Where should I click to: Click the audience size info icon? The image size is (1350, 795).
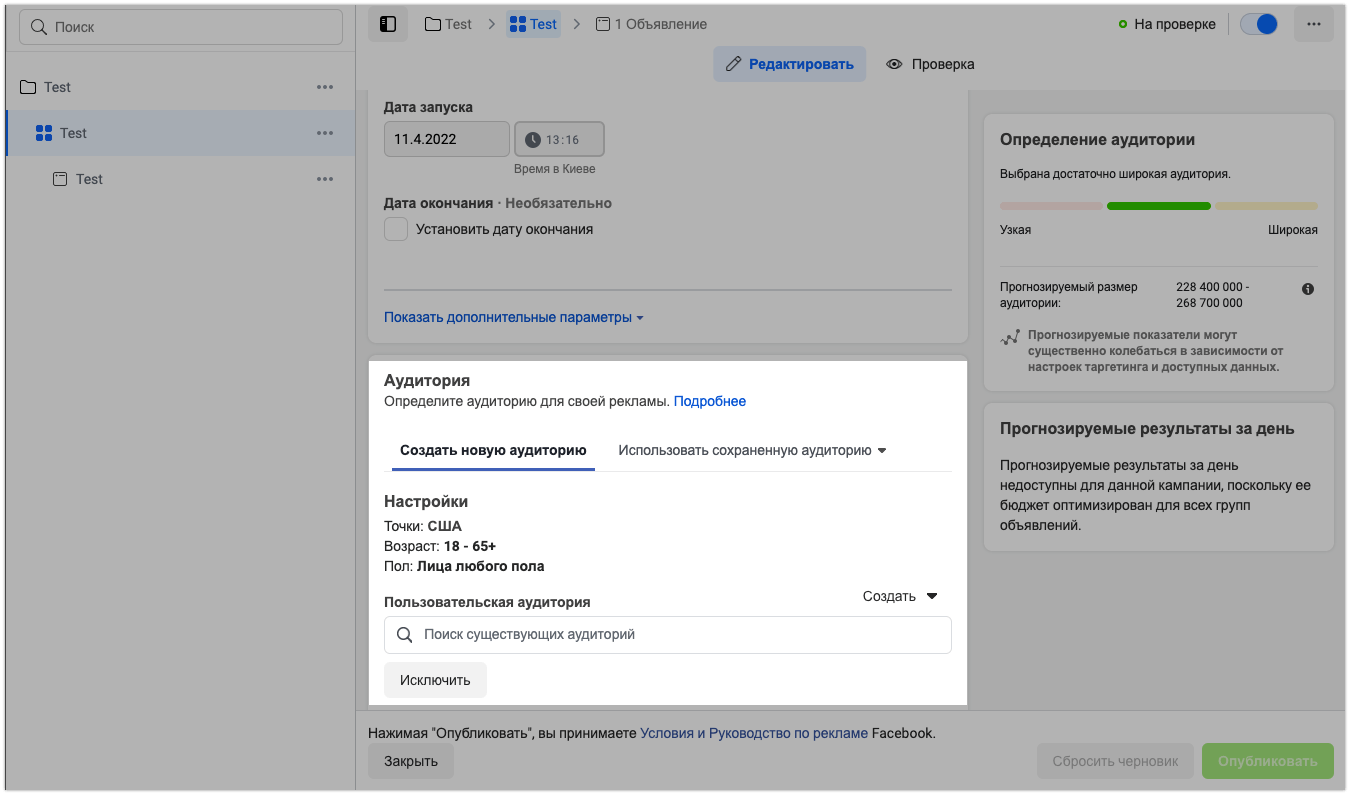click(1308, 289)
